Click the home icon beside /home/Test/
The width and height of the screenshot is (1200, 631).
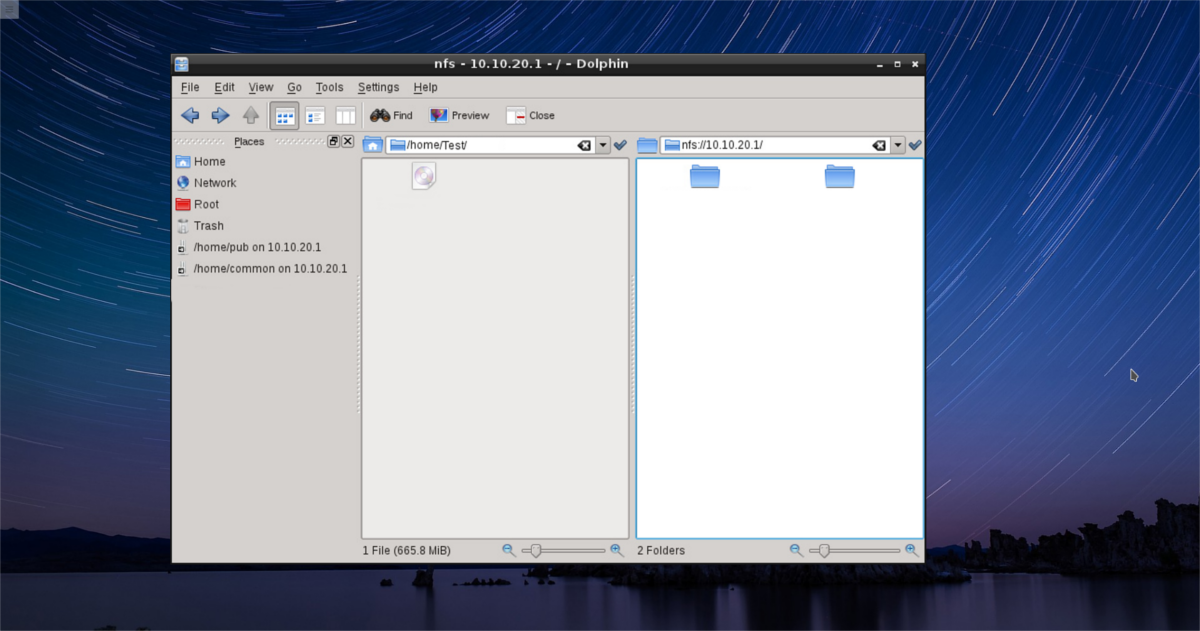pos(372,145)
